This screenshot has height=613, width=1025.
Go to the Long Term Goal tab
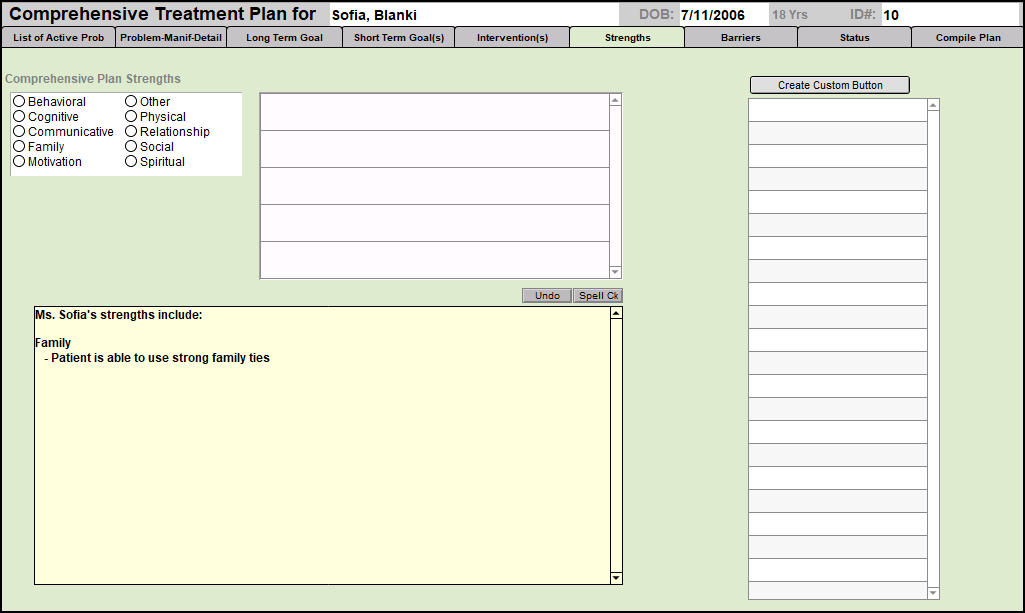click(x=284, y=38)
